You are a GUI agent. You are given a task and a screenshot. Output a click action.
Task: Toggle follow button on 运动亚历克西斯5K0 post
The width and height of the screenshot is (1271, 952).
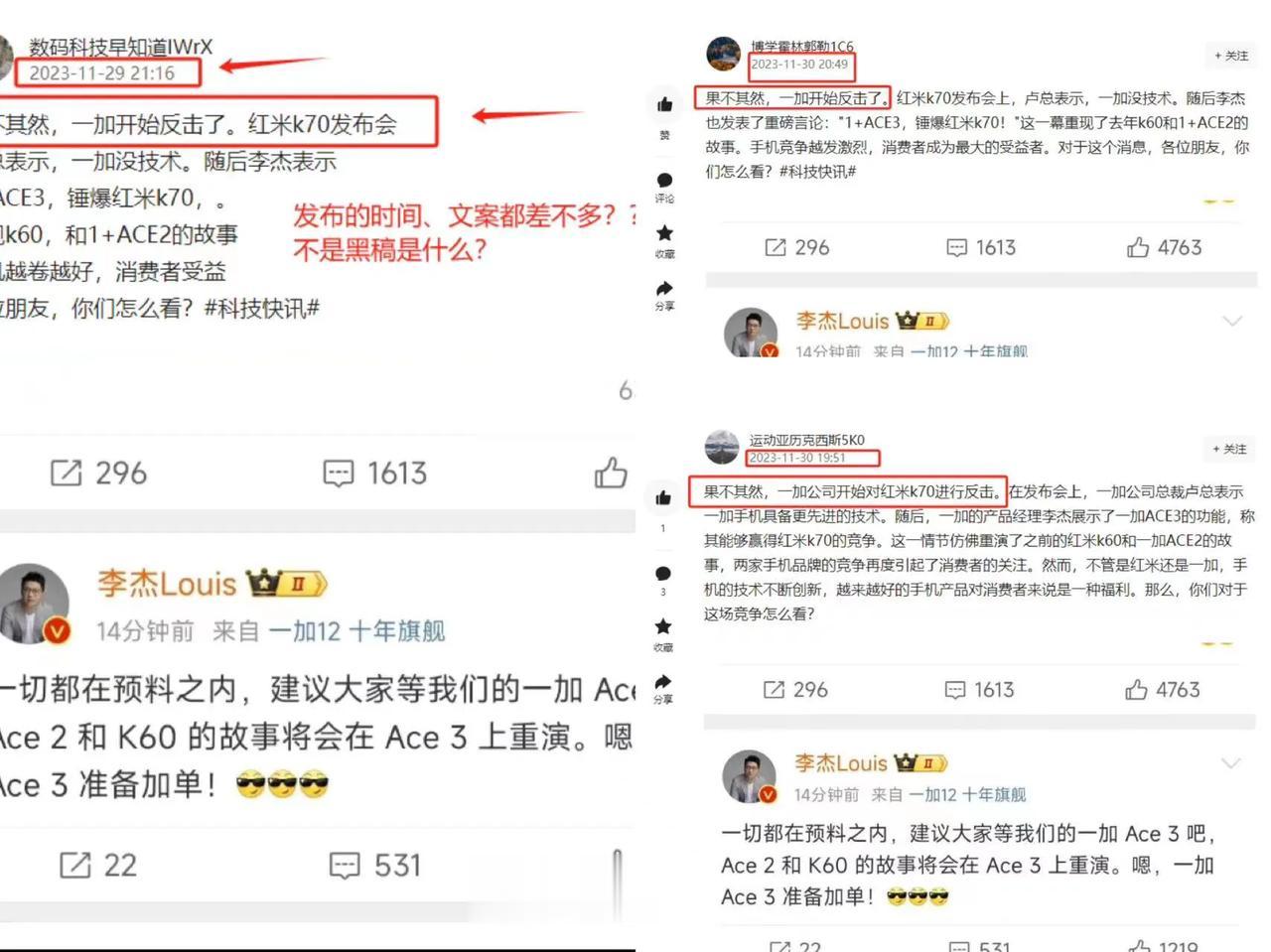1229,449
